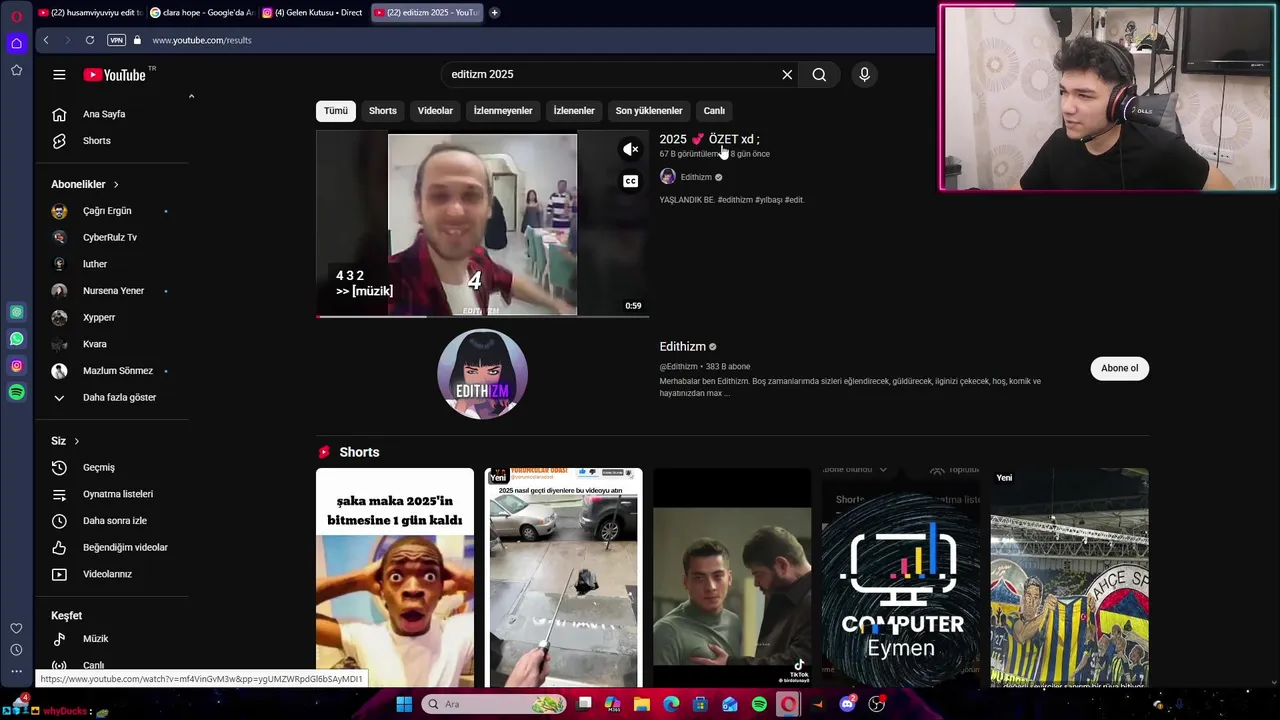Switch to clara hope Google tab

pyautogui.click(x=202, y=13)
